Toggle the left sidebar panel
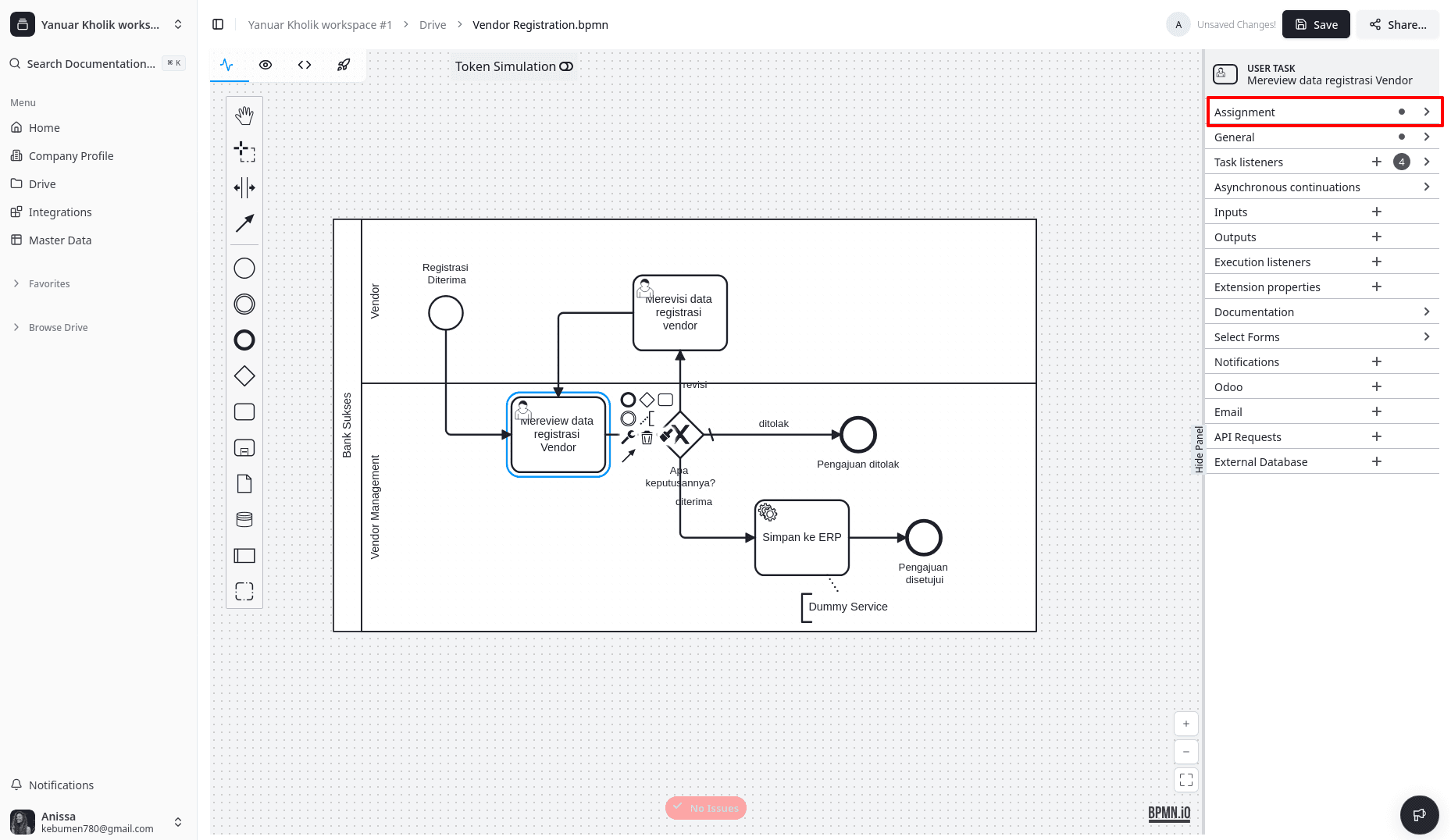The width and height of the screenshot is (1451, 840). (218, 24)
